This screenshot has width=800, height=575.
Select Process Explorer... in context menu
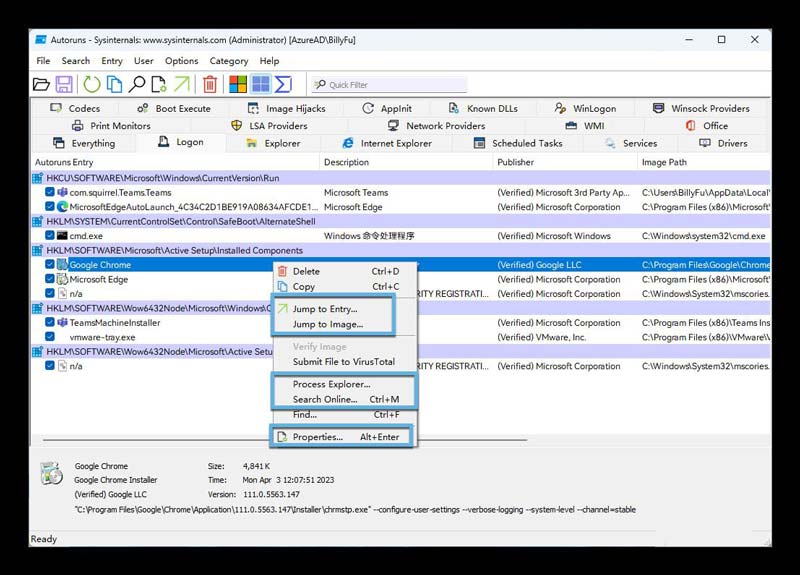[x=345, y=384]
